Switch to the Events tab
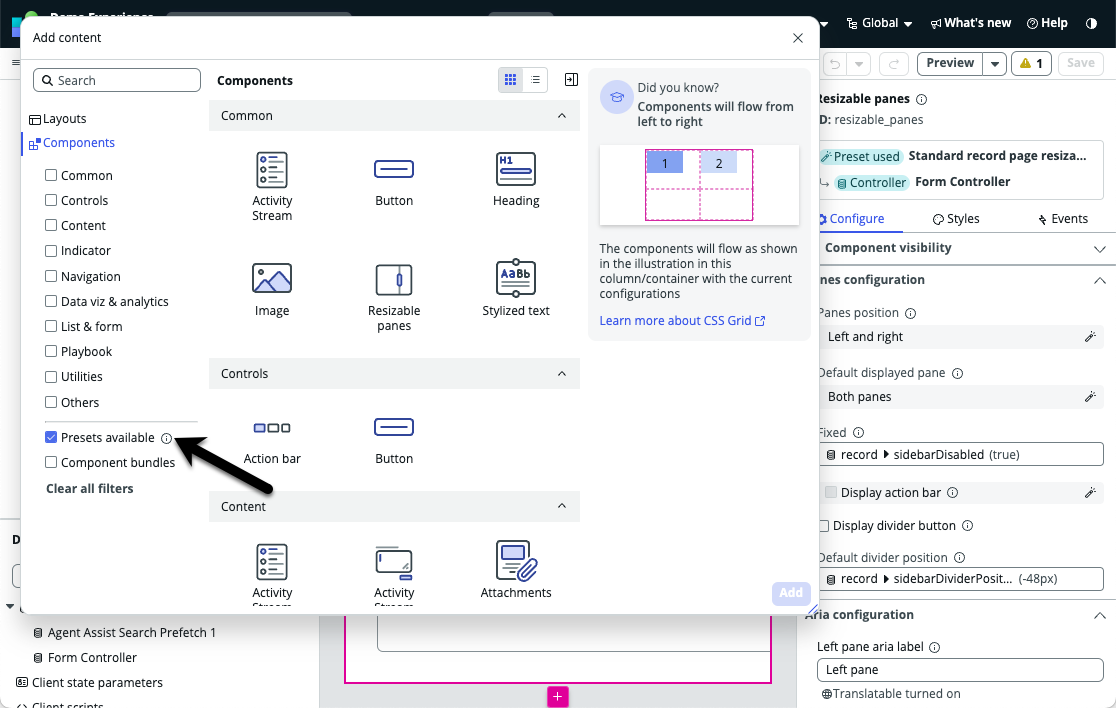This screenshot has height=708, width=1116. click(1063, 219)
